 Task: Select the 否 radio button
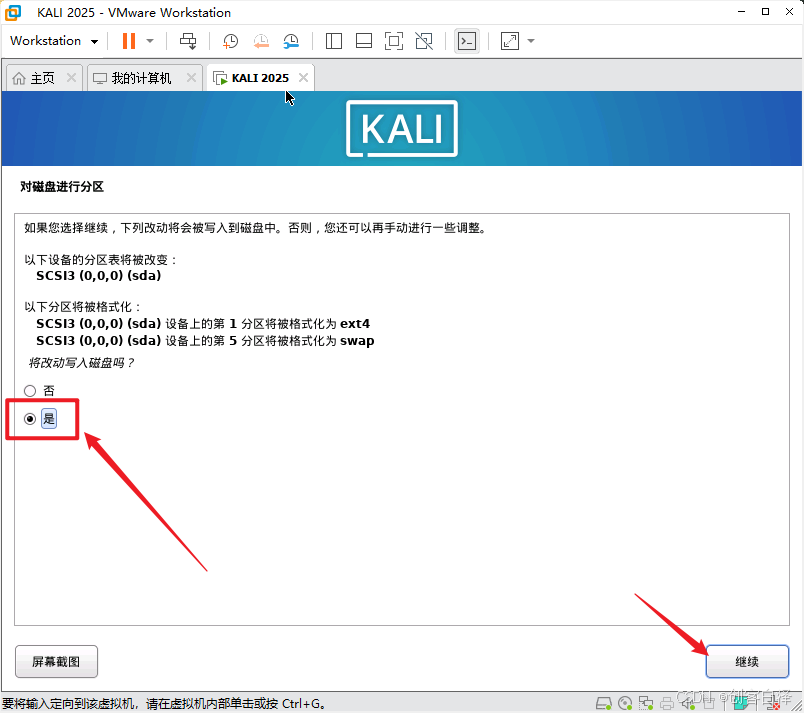click(x=30, y=391)
